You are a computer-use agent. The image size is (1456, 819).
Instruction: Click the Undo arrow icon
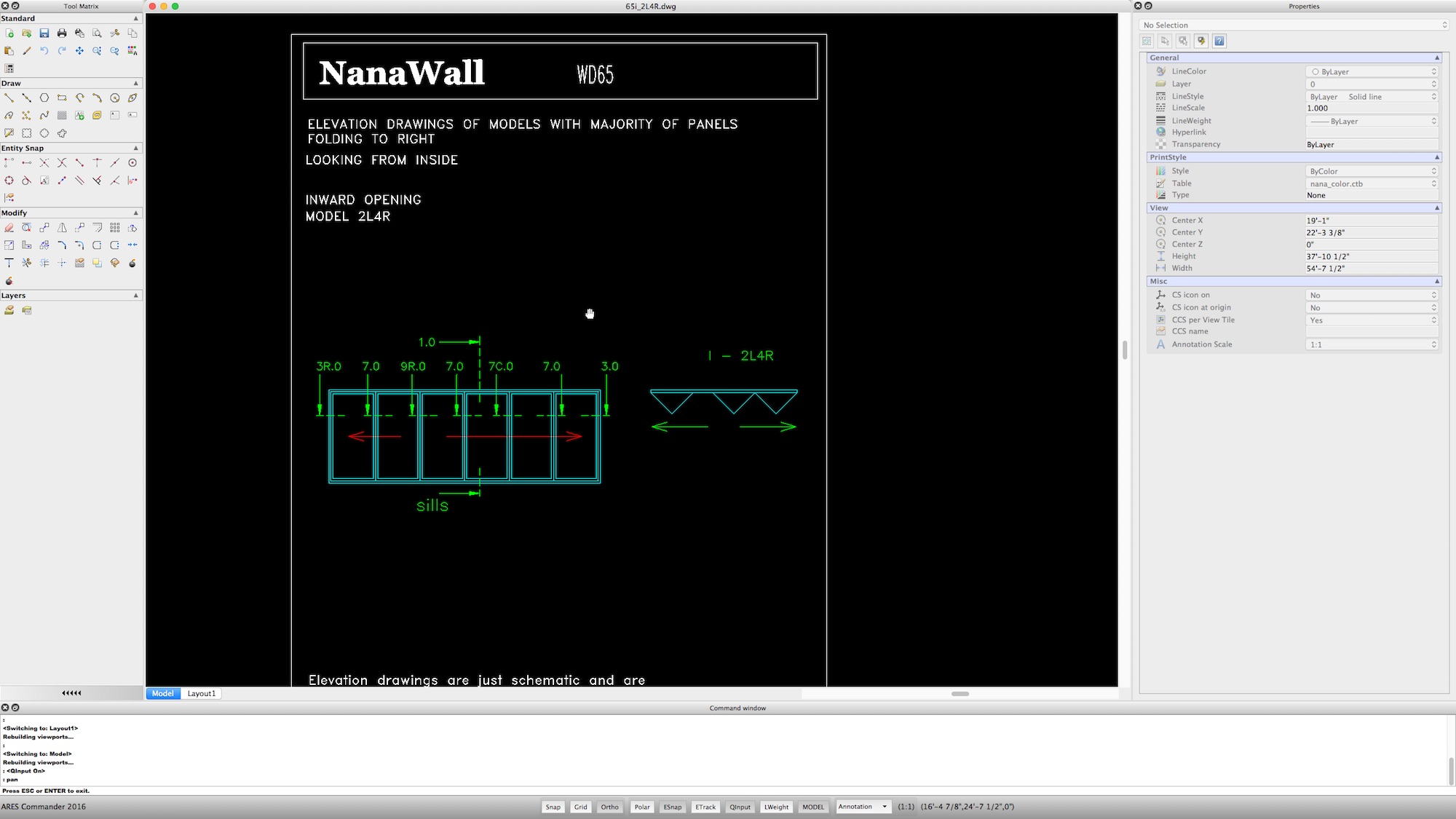point(44,51)
